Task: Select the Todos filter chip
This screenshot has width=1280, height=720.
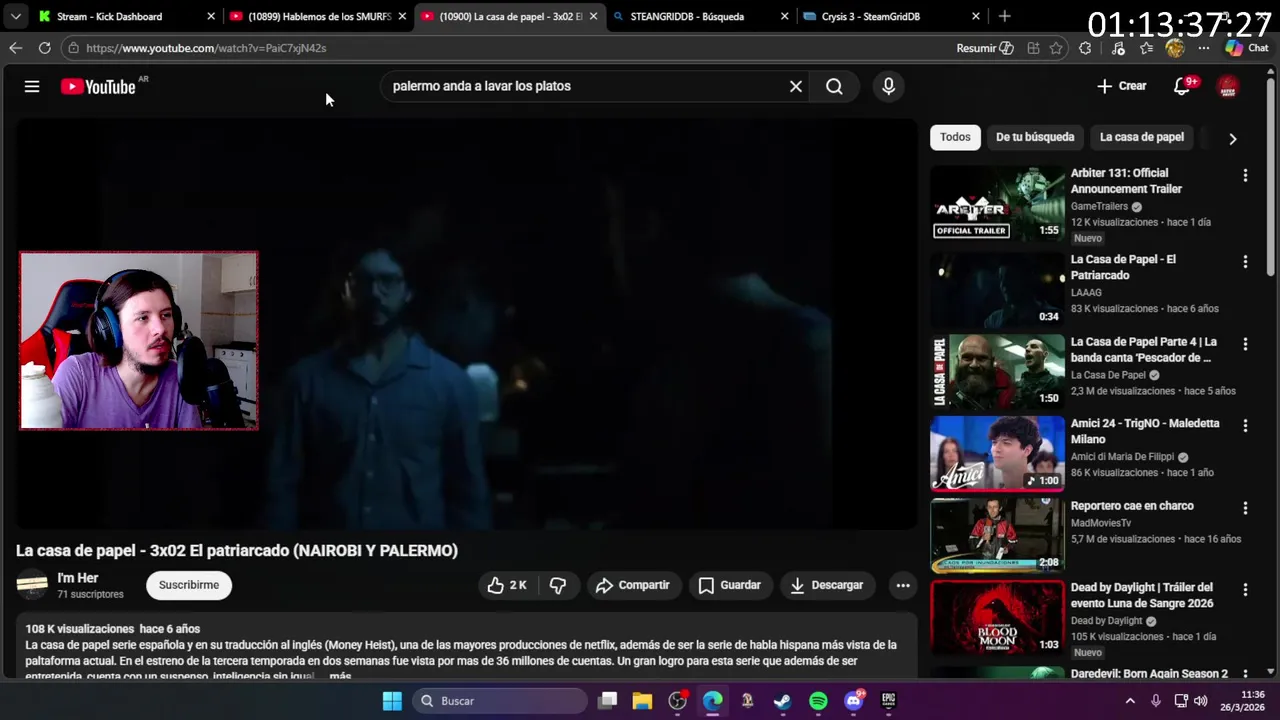Action: point(955,137)
